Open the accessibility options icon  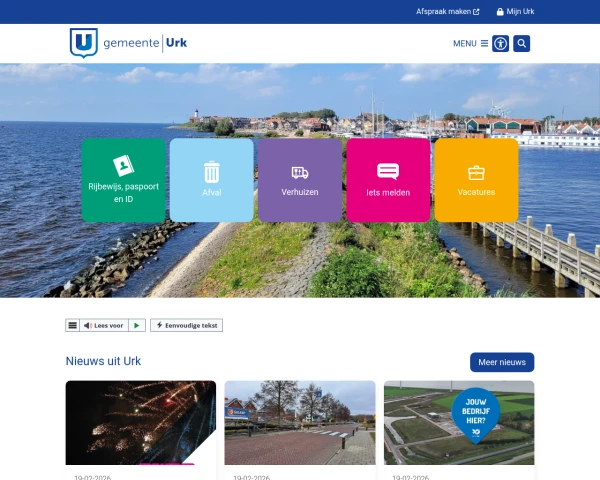point(500,43)
